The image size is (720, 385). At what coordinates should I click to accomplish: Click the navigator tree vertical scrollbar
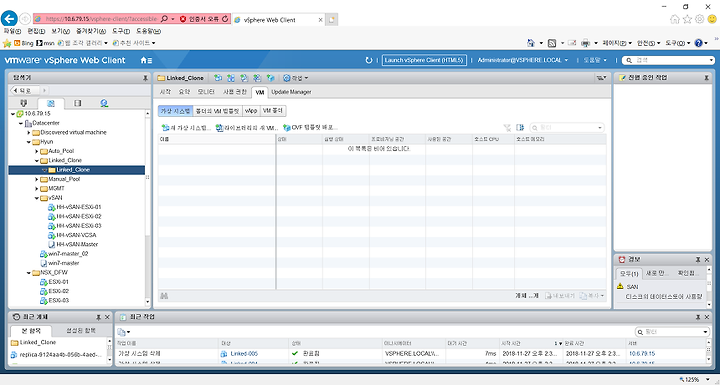(147, 207)
